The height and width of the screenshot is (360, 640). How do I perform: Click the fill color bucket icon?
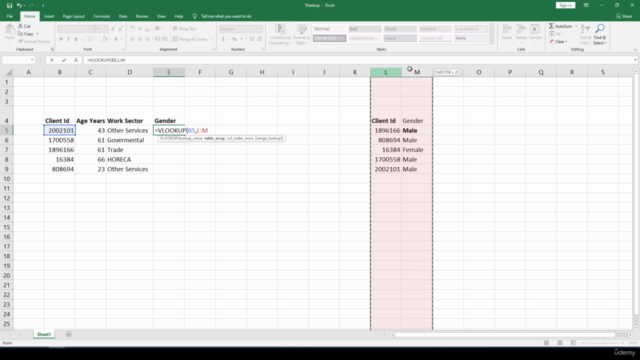[104, 39]
